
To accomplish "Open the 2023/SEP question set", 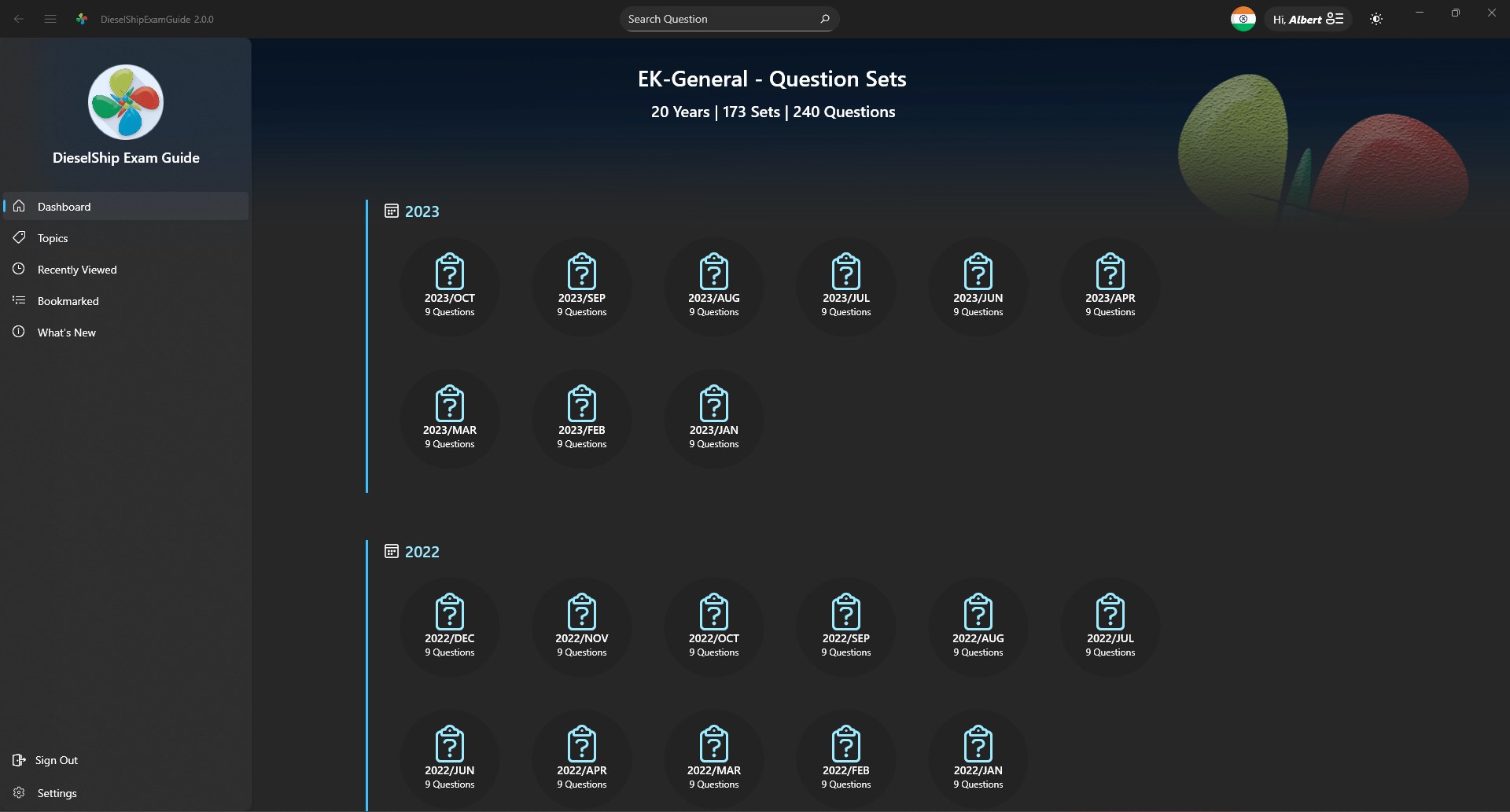I will (x=582, y=287).
